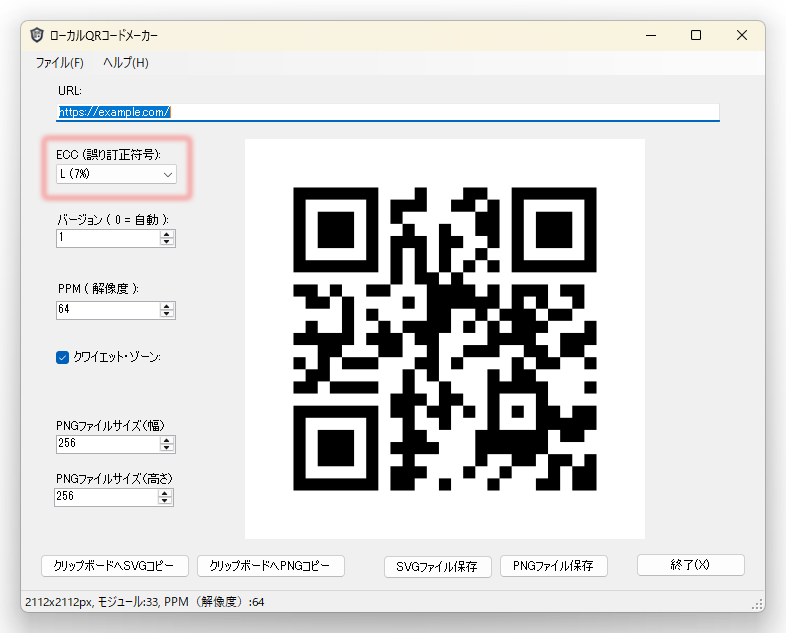786x633 pixels.
Task: Increase PNG file width with up arrow
Action: click(167, 439)
